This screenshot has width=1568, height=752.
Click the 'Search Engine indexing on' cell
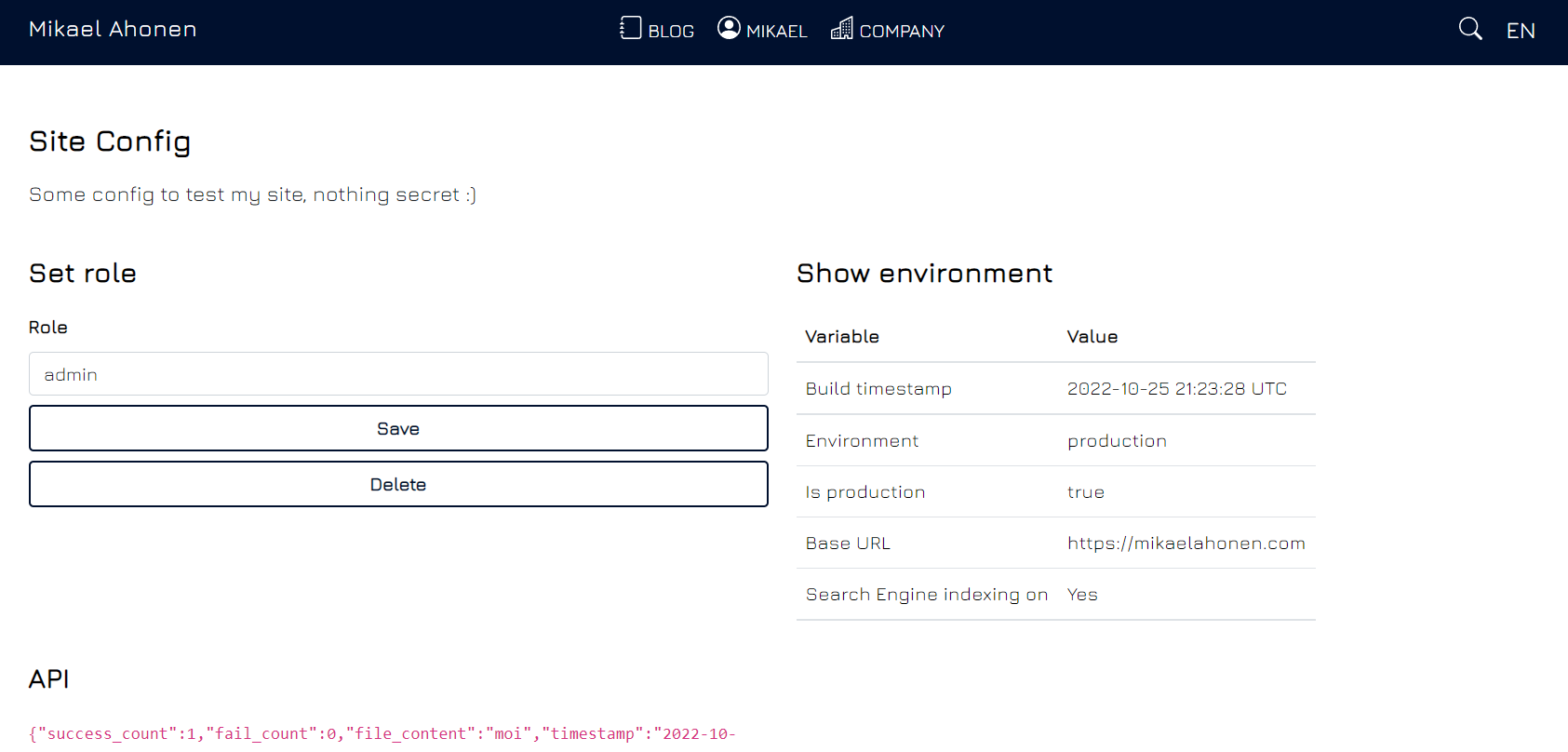pos(927,595)
